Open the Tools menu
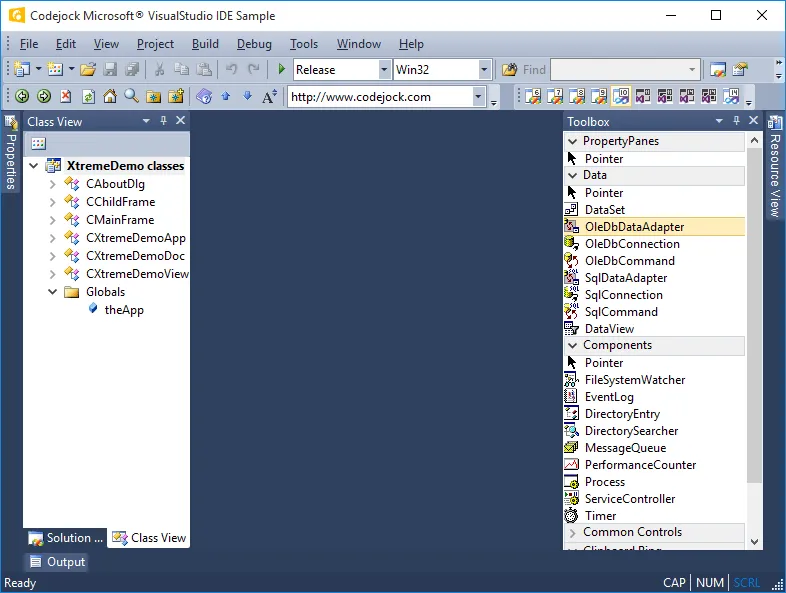 point(304,44)
